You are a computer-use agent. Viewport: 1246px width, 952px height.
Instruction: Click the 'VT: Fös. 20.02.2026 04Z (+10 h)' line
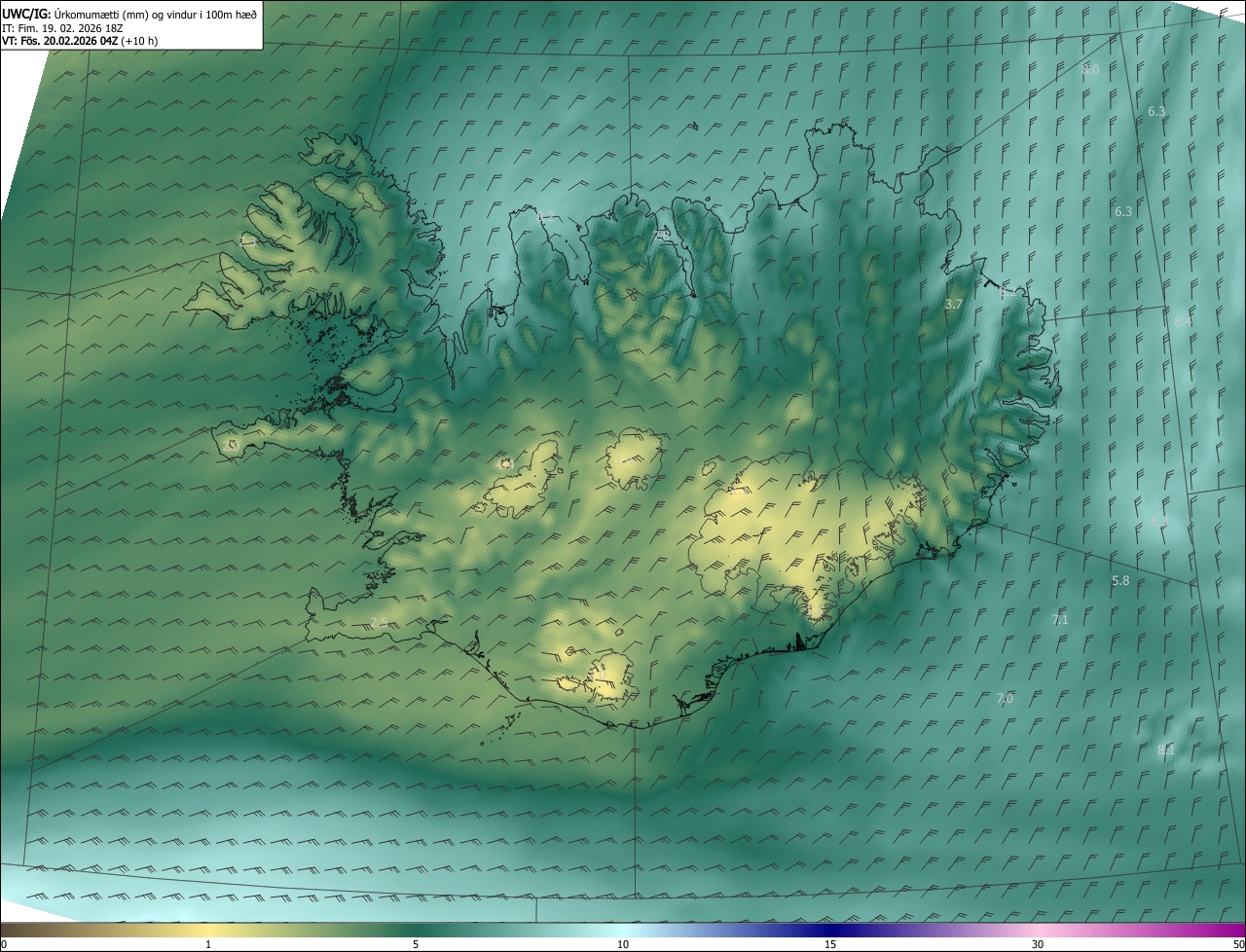tap(81, 41)
